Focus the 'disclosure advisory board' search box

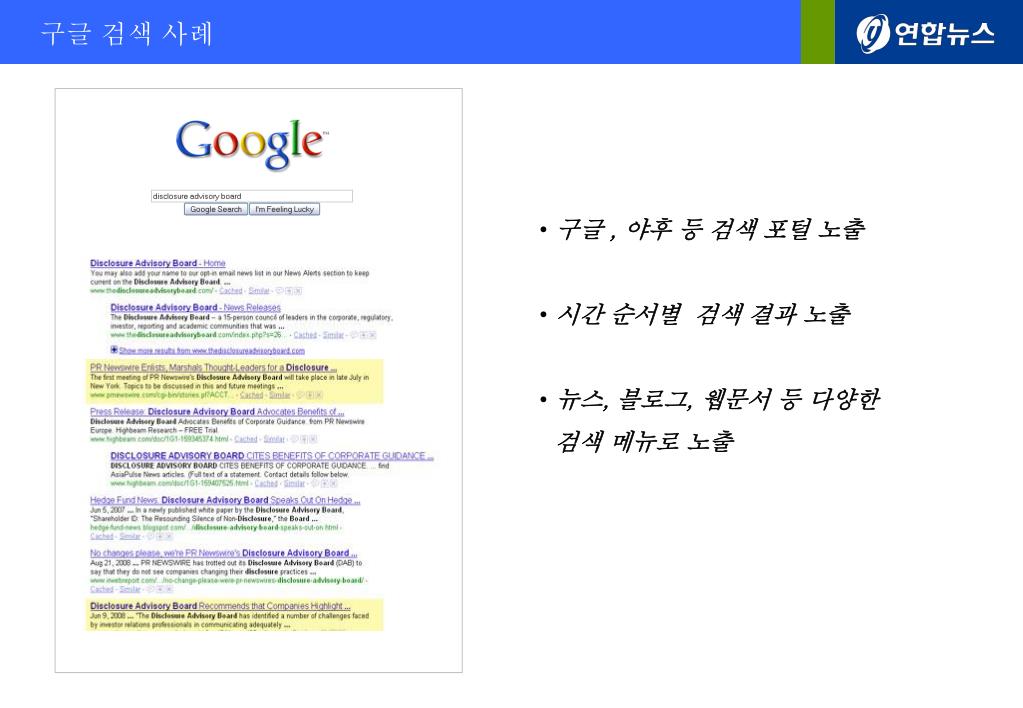pyautogui.click(x=252, y=196)
